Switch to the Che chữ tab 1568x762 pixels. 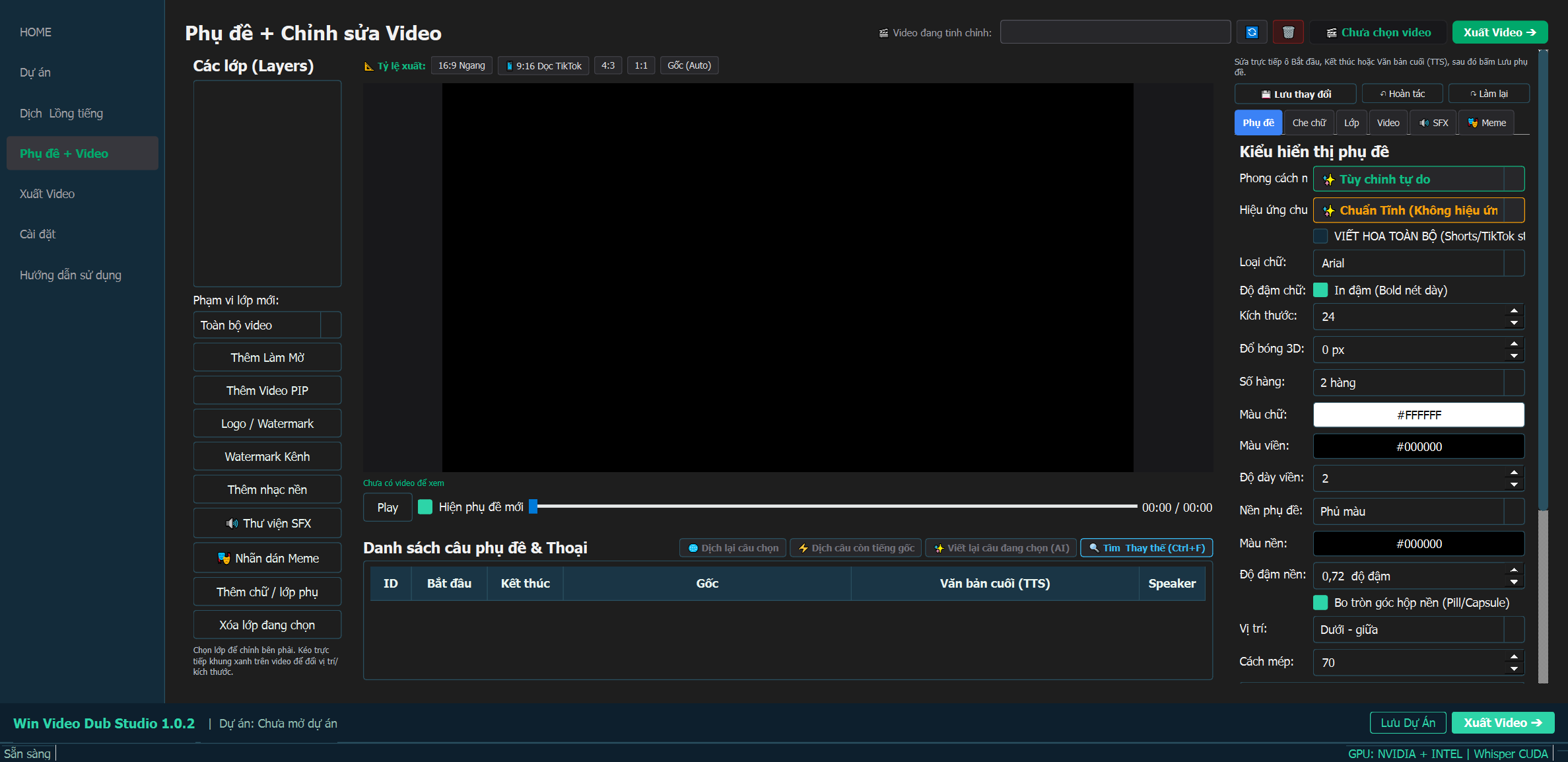tap(1309, 123)
